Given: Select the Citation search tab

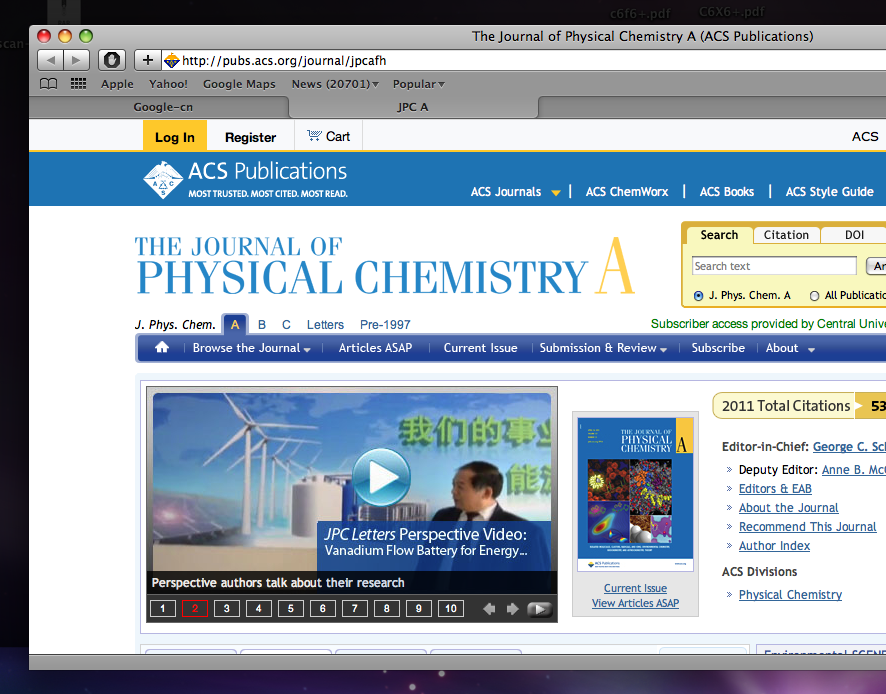Looking at the screenshot, I should pyautogui.click(x=786, y=235).
